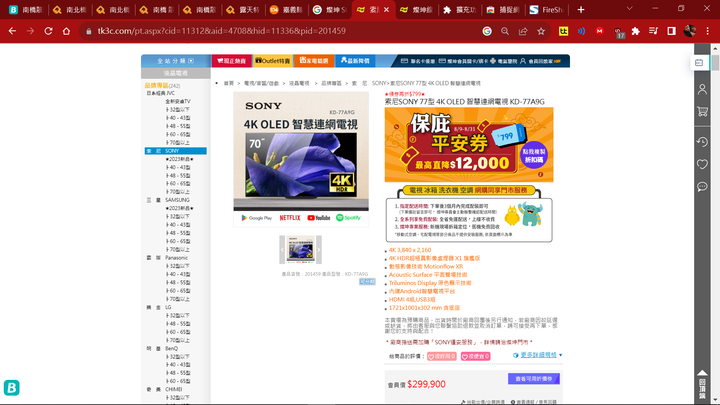
Task: Share this page via share icon
Action: coord(523,31)
